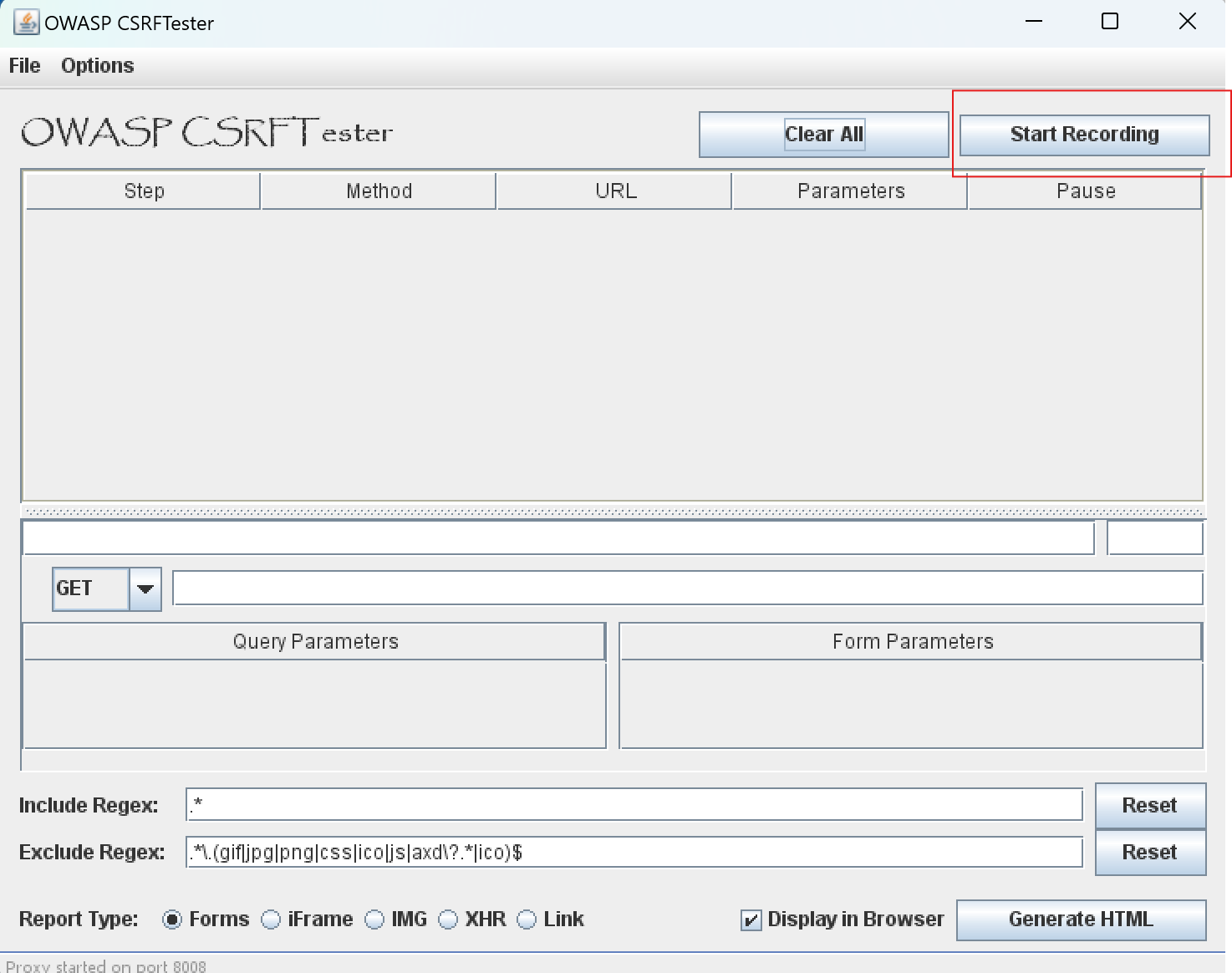Click the Pause column header
This screenshot has width=1232, height=973.
tap(1085, 191)
